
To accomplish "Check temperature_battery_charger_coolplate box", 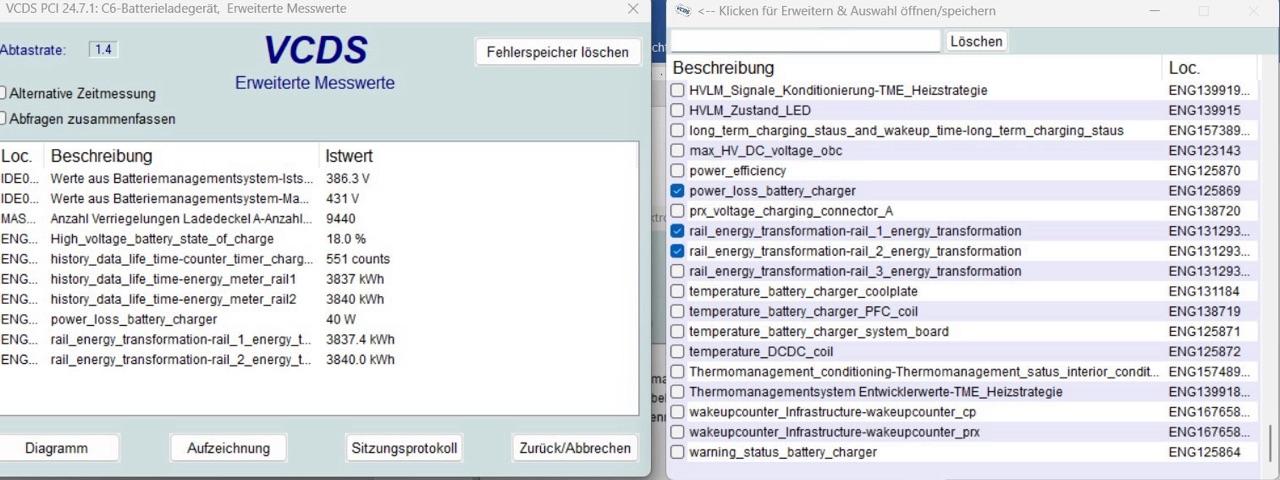I will point(678,291).
